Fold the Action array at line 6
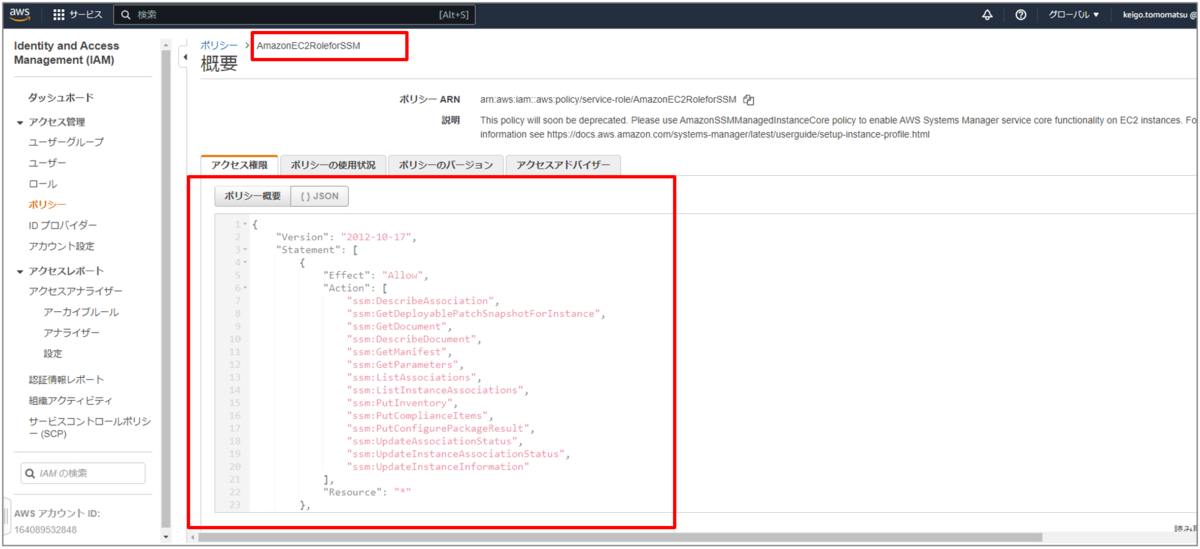Image resolution: width=1200 pixels, height=549 pixels. click(246, 288)
